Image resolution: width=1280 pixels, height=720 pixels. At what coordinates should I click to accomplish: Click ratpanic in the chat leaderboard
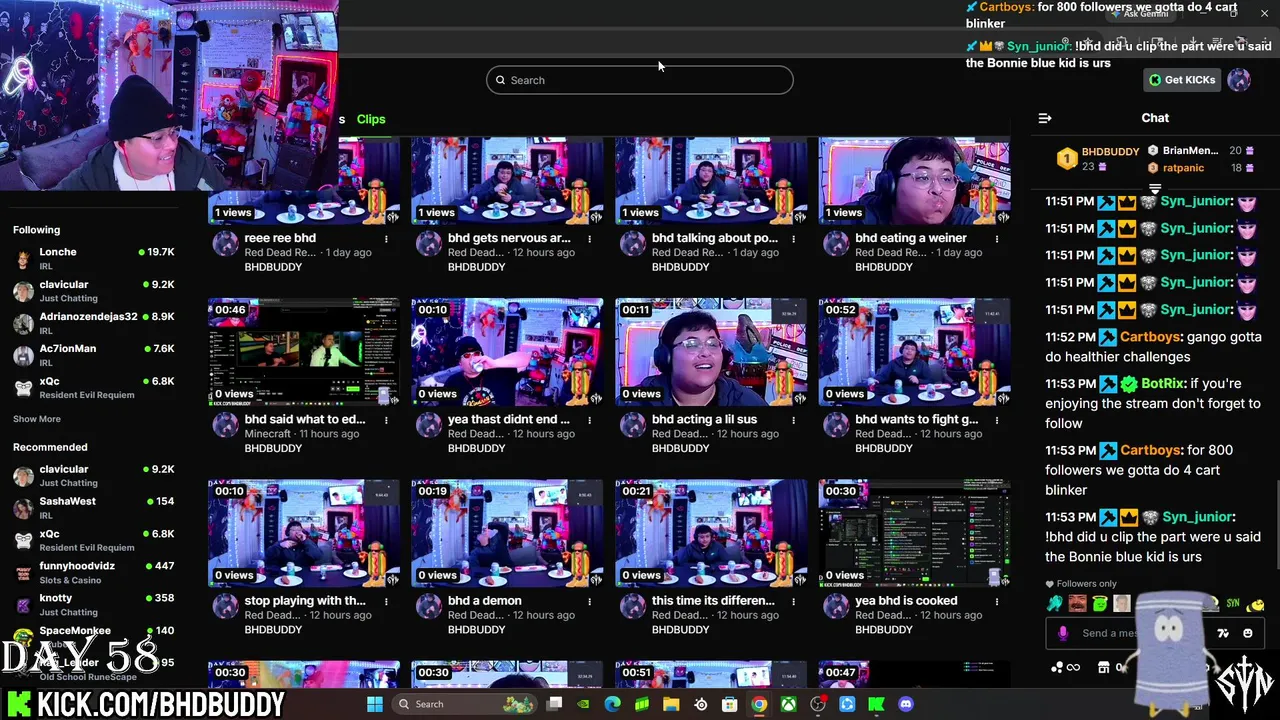click(x=1183, y=168)
